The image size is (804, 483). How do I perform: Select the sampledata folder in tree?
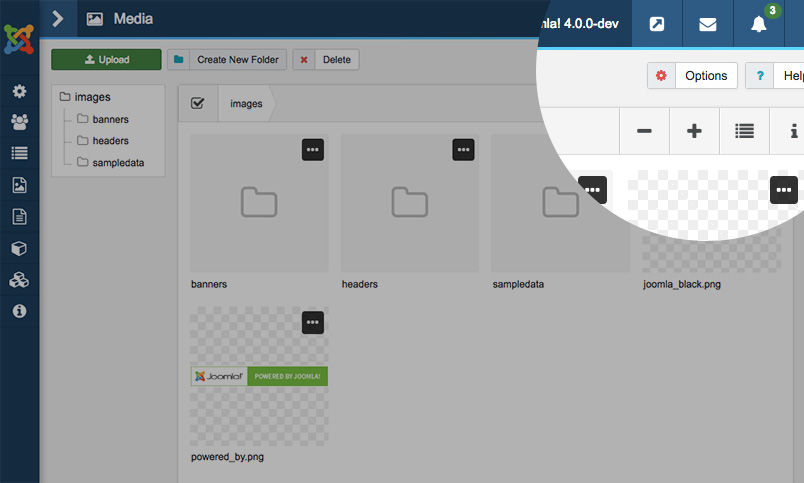[x=118, y=162]
